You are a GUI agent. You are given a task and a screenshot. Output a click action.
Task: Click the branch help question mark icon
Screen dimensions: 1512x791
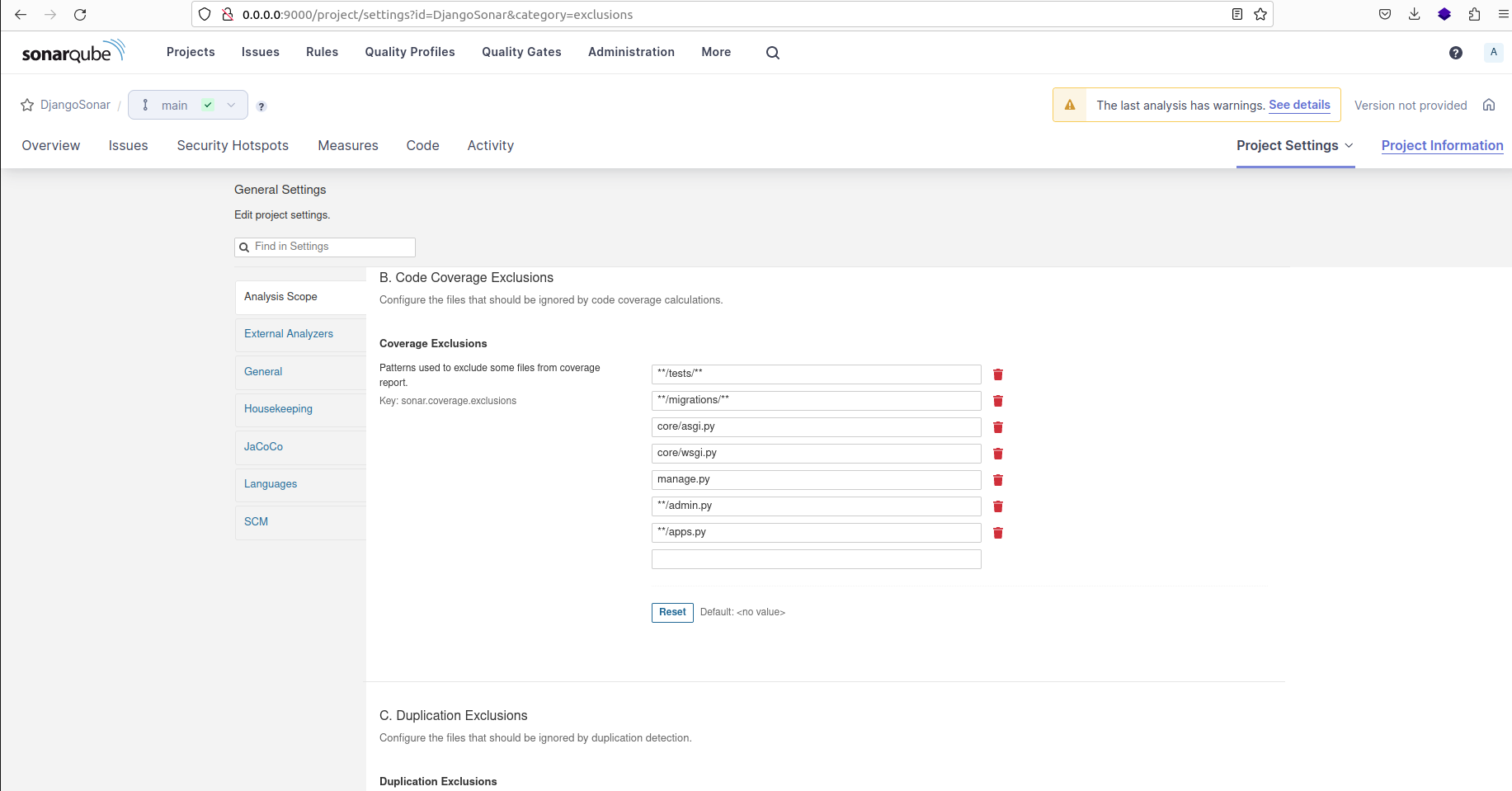[261, 106]
